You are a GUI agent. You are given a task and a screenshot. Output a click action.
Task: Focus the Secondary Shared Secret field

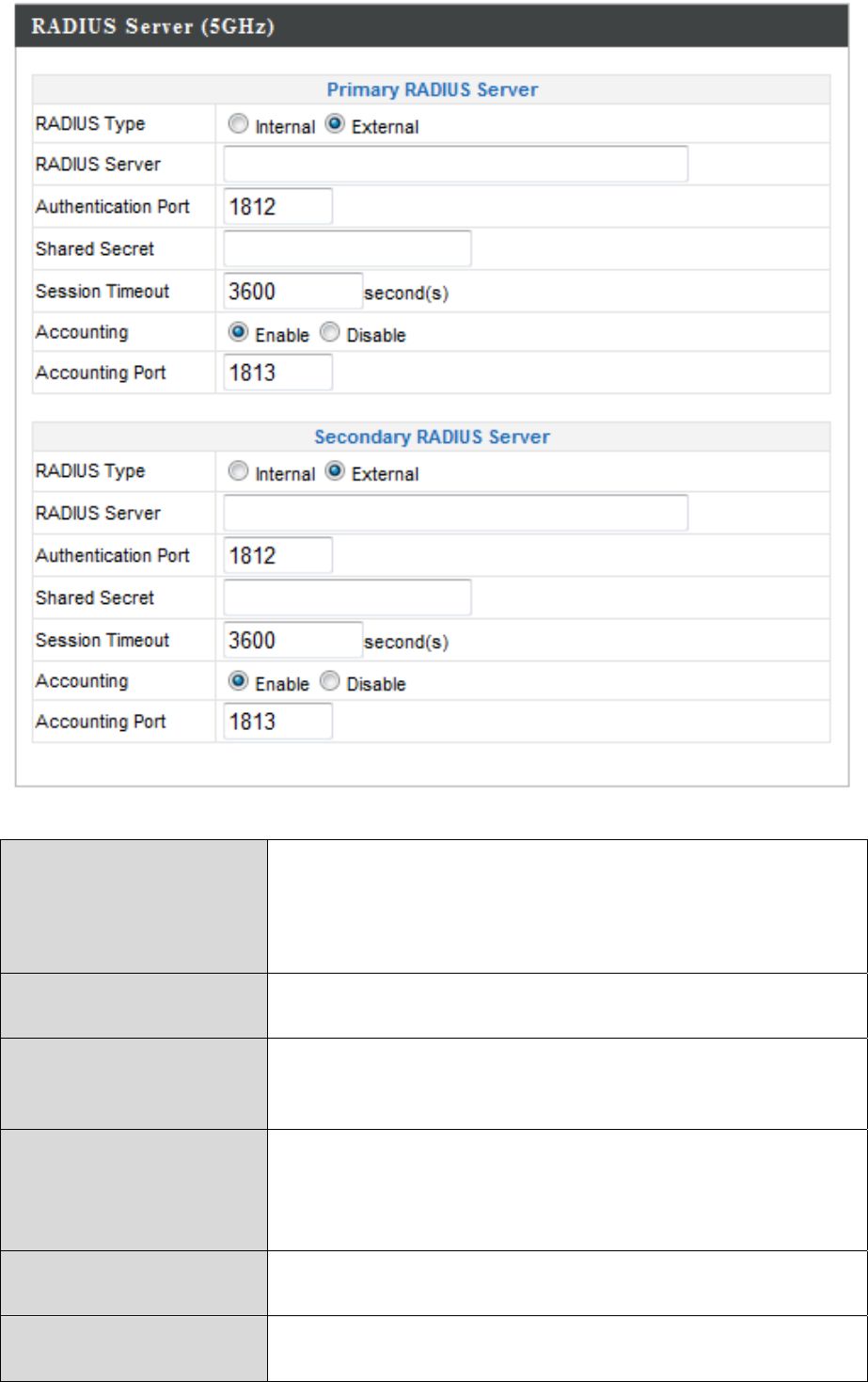(x=347, y=597)
